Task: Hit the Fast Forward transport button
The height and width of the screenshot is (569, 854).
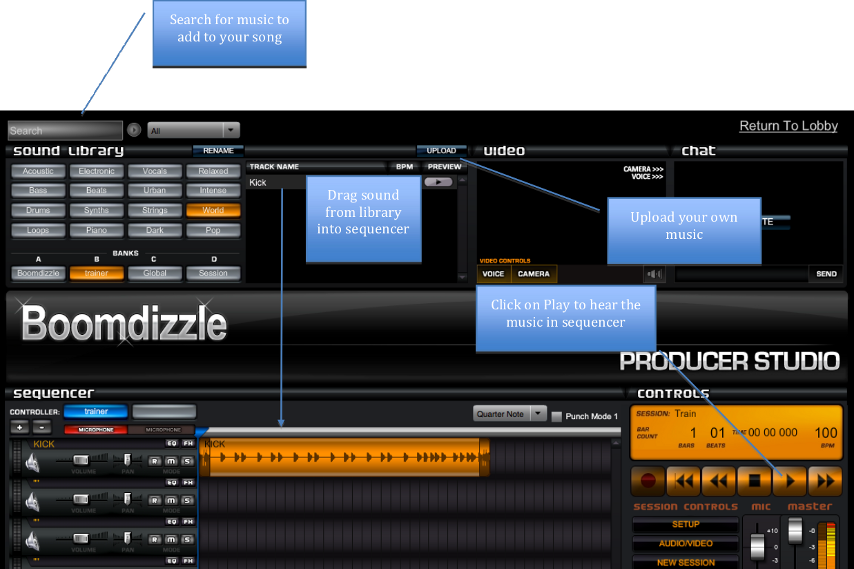Action: (825, 481)
